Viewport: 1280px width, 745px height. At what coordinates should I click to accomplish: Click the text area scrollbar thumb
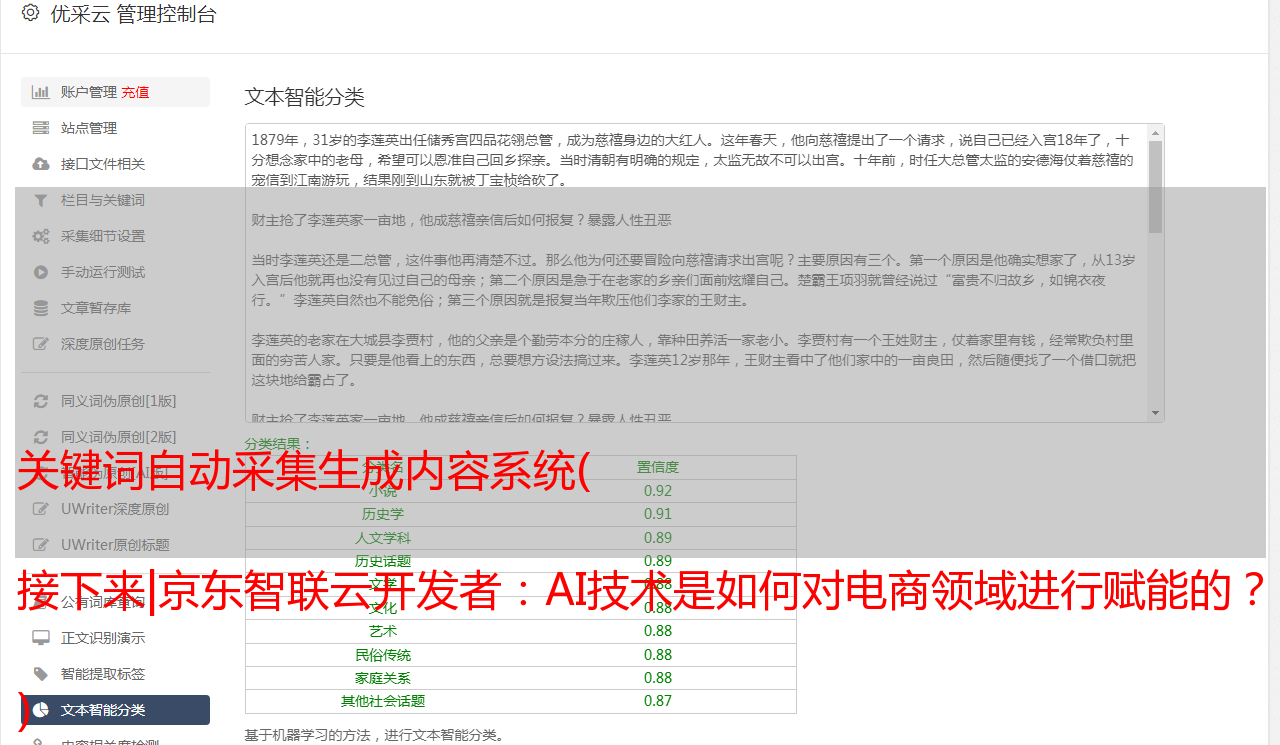pyautogui.click(x=1156, y=187)
